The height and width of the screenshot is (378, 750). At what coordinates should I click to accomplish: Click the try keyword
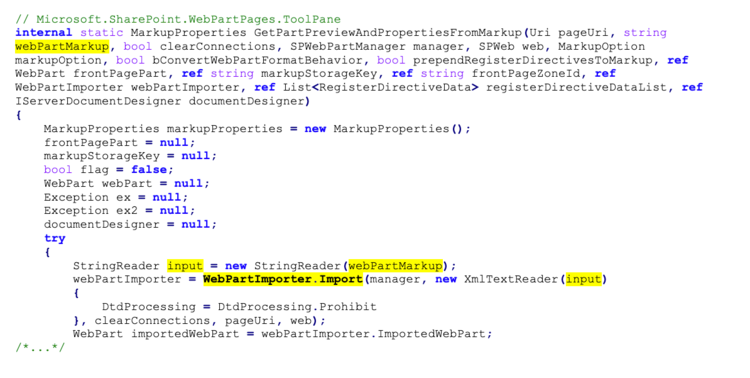(x=55, y=238)
